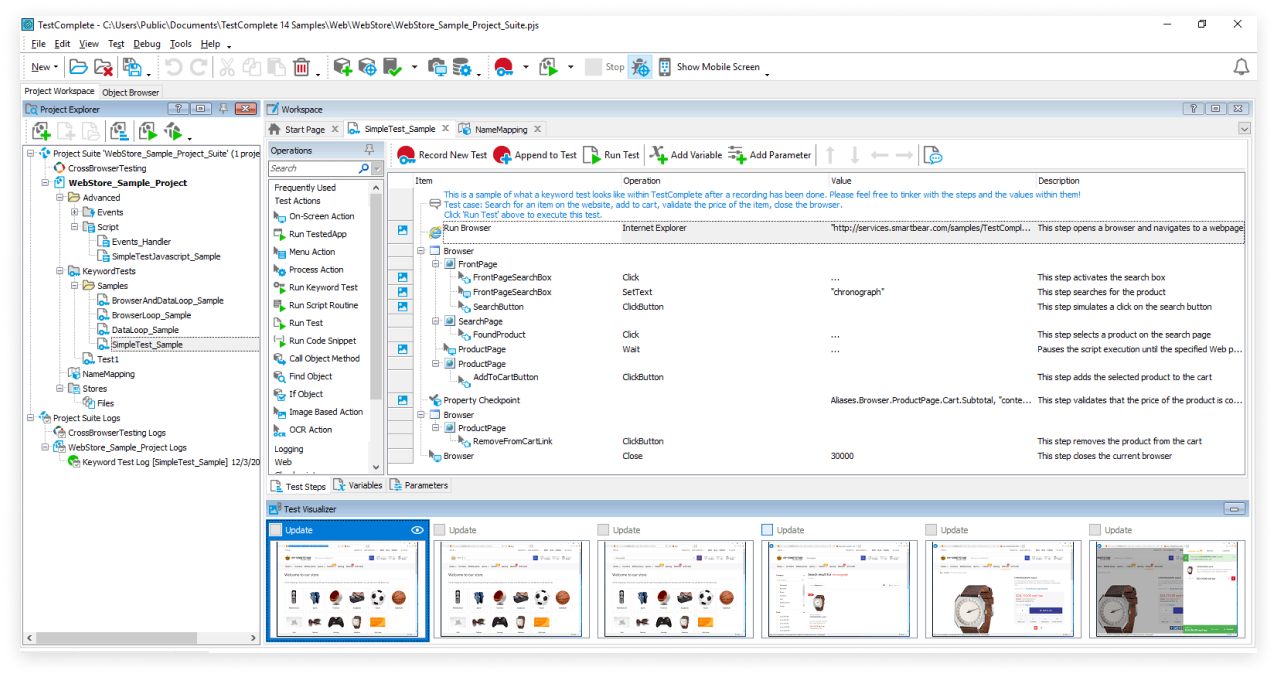Click the Show Mobile Screen button
The image size is (1277, 677).
(x=708, y=67)
